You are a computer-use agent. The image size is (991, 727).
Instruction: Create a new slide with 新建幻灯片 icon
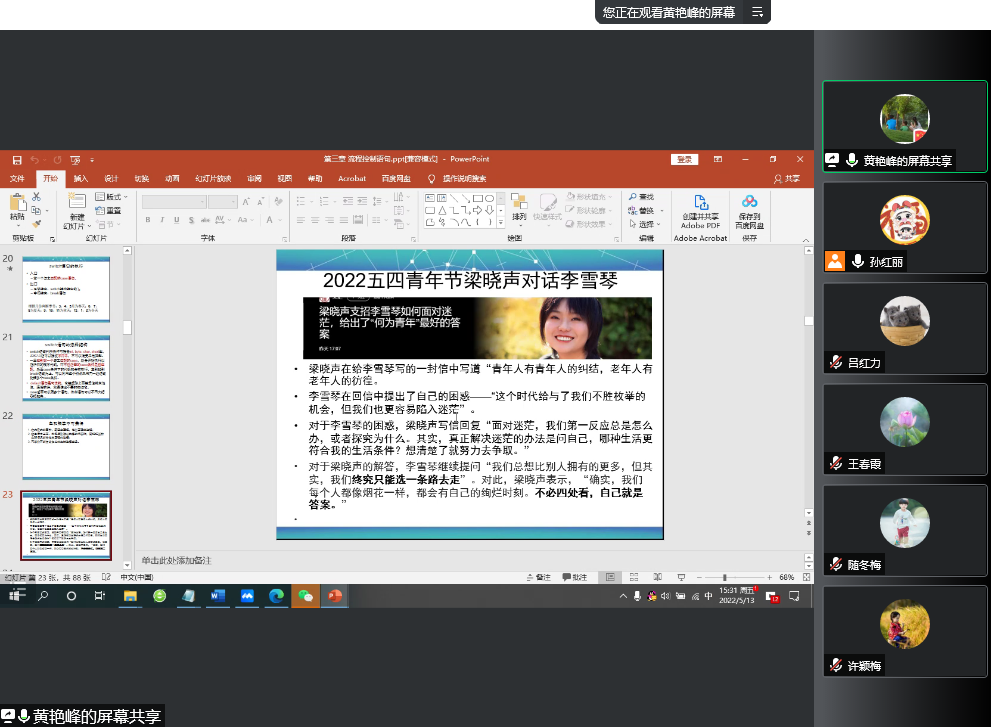click(77, 207)
